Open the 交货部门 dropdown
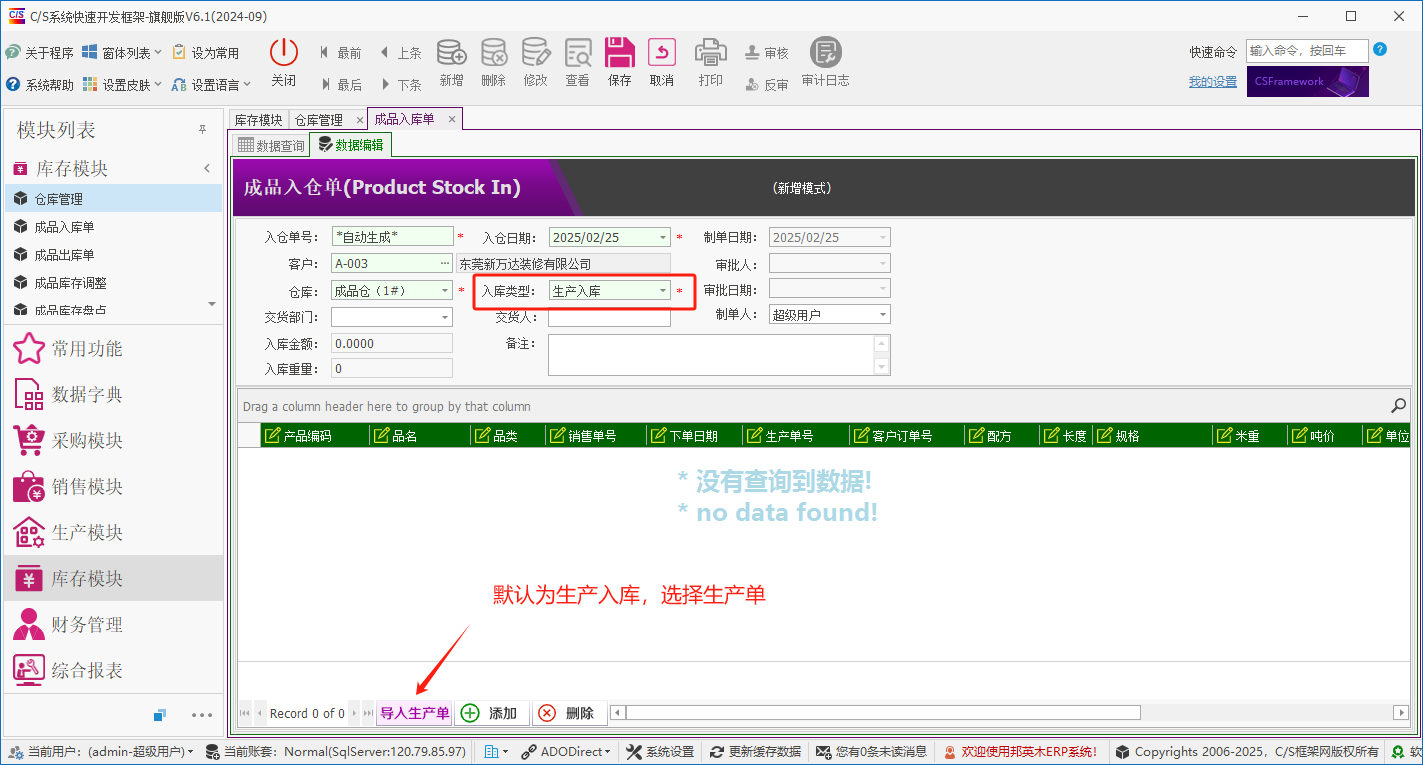This screenshot has height=765, width=1423. (x=445, y=317)
